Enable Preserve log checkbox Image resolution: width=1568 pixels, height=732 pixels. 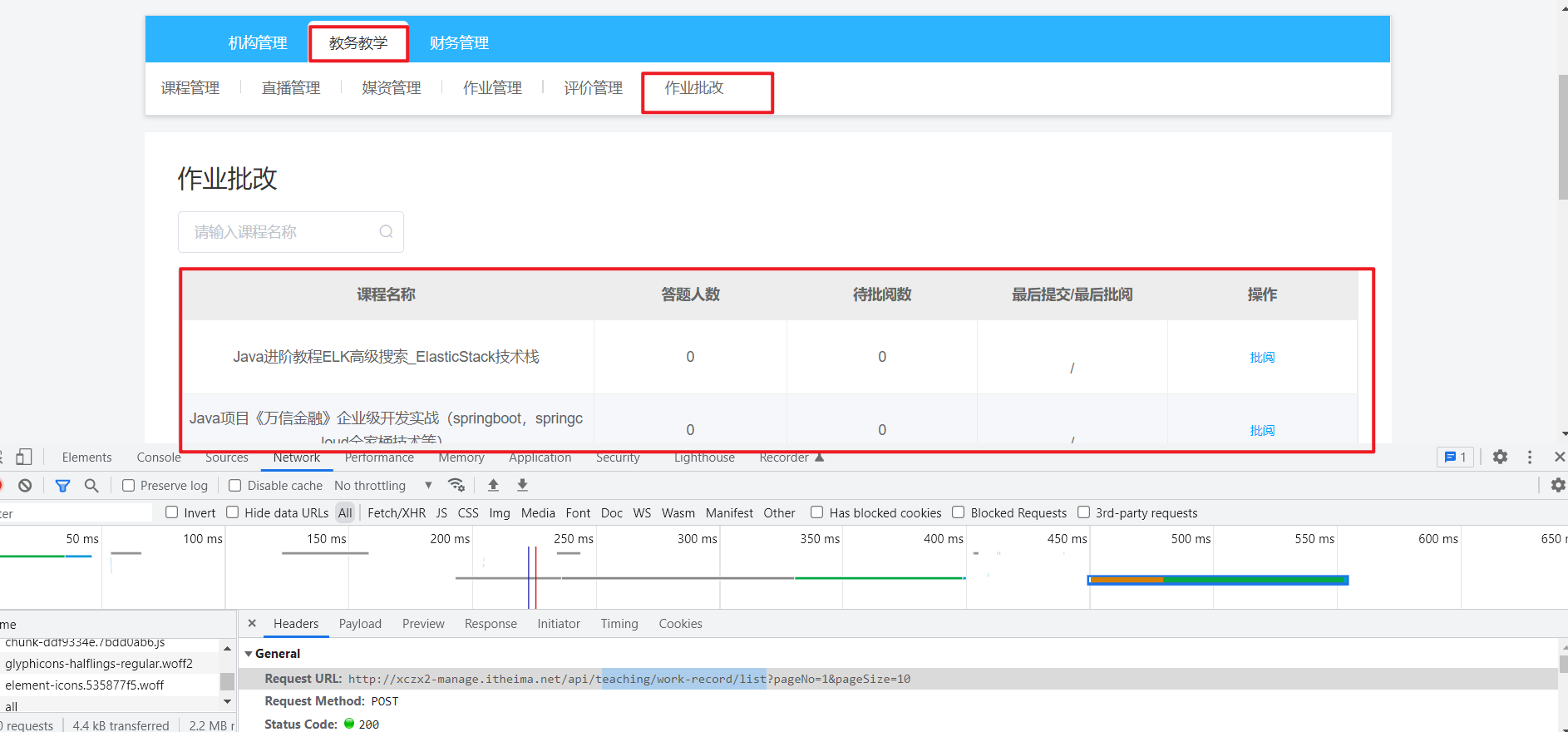[128, 485]
